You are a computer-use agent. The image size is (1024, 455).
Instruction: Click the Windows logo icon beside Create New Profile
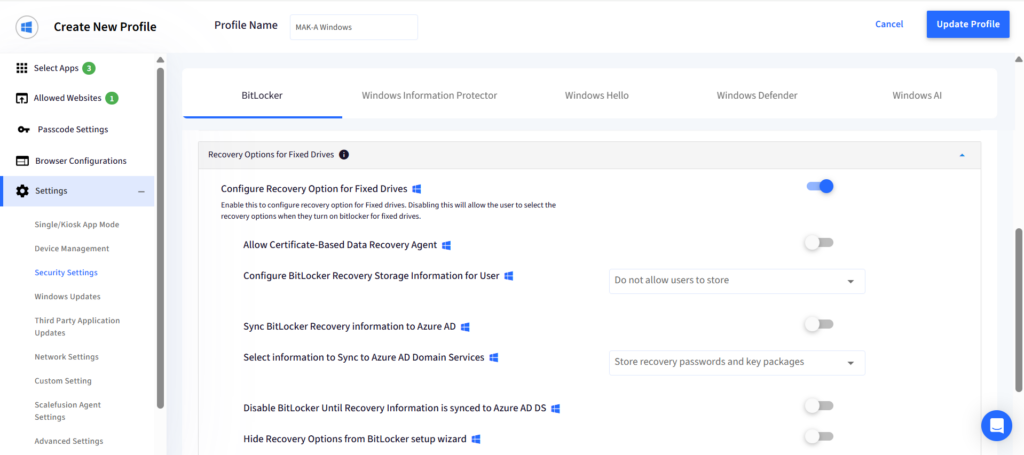tap(27, 27)
